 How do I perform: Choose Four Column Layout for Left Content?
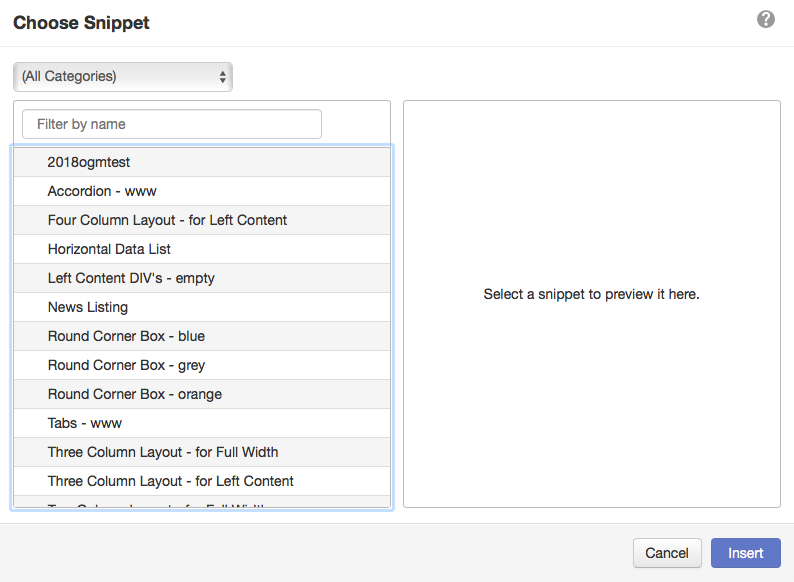click(202, 220)
